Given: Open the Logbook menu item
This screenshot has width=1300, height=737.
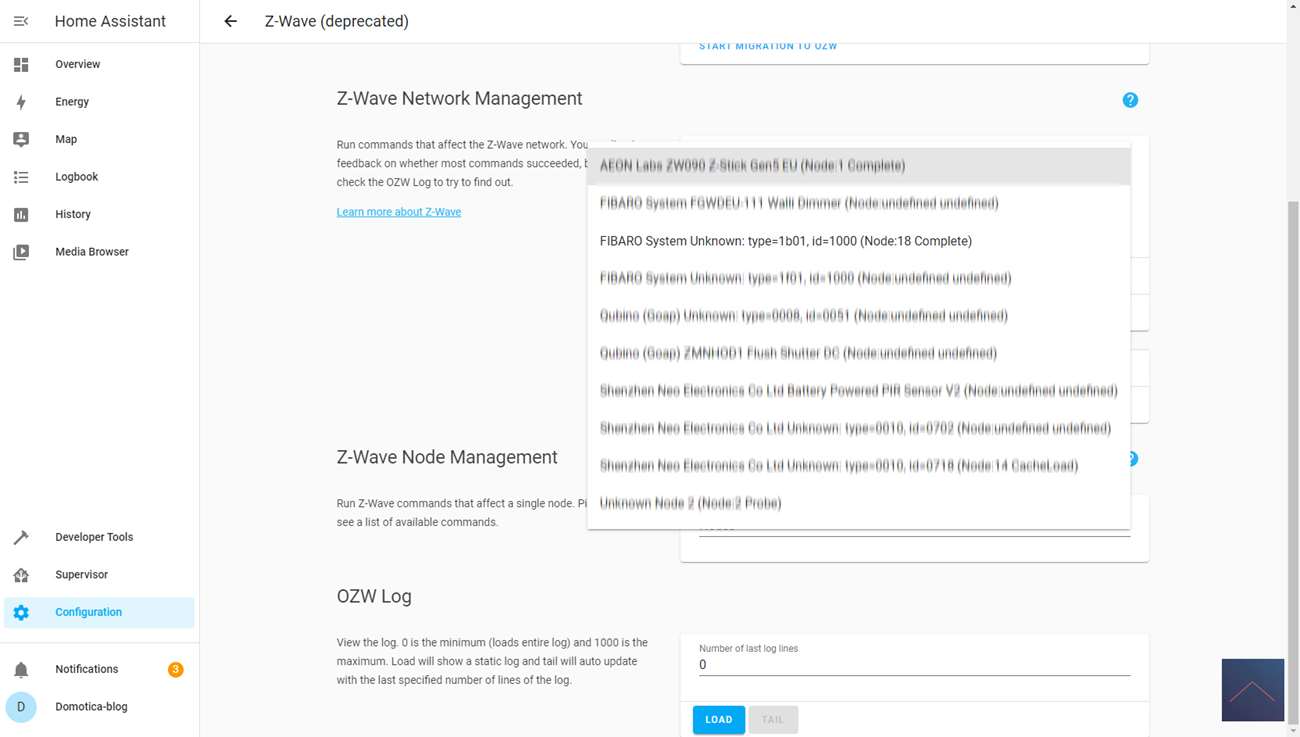Looking at the screenshot, I should pos(99,177).
